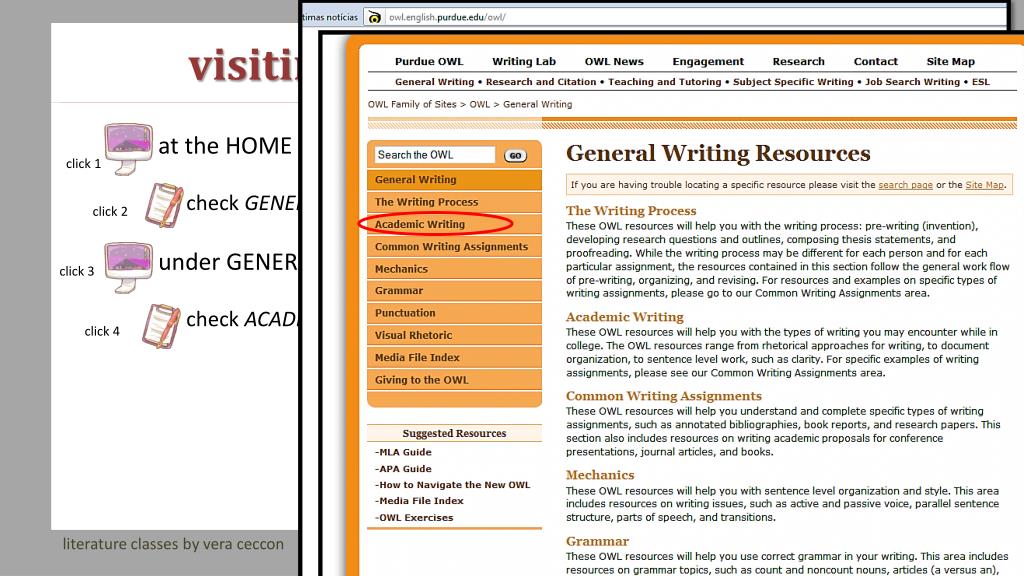Open the Contact menu item
This screenshot has width=1024, height=576.
875,61
